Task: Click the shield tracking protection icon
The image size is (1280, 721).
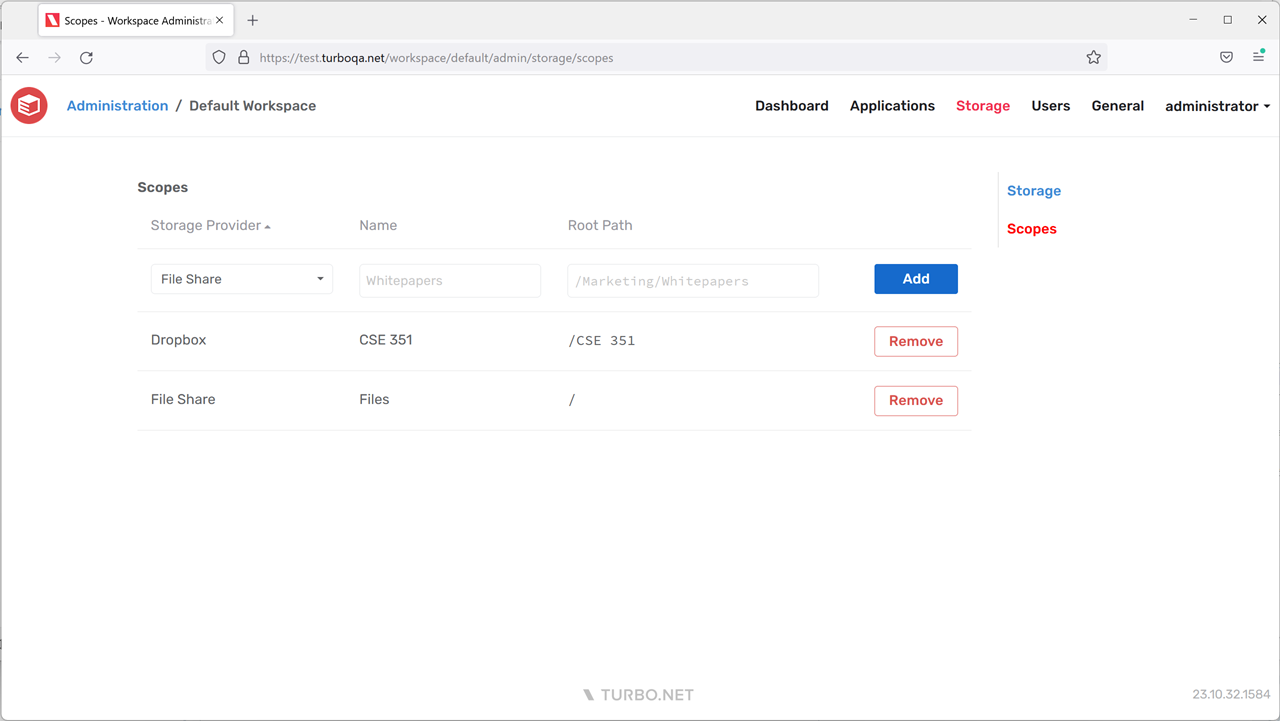Action: point(219,58)
